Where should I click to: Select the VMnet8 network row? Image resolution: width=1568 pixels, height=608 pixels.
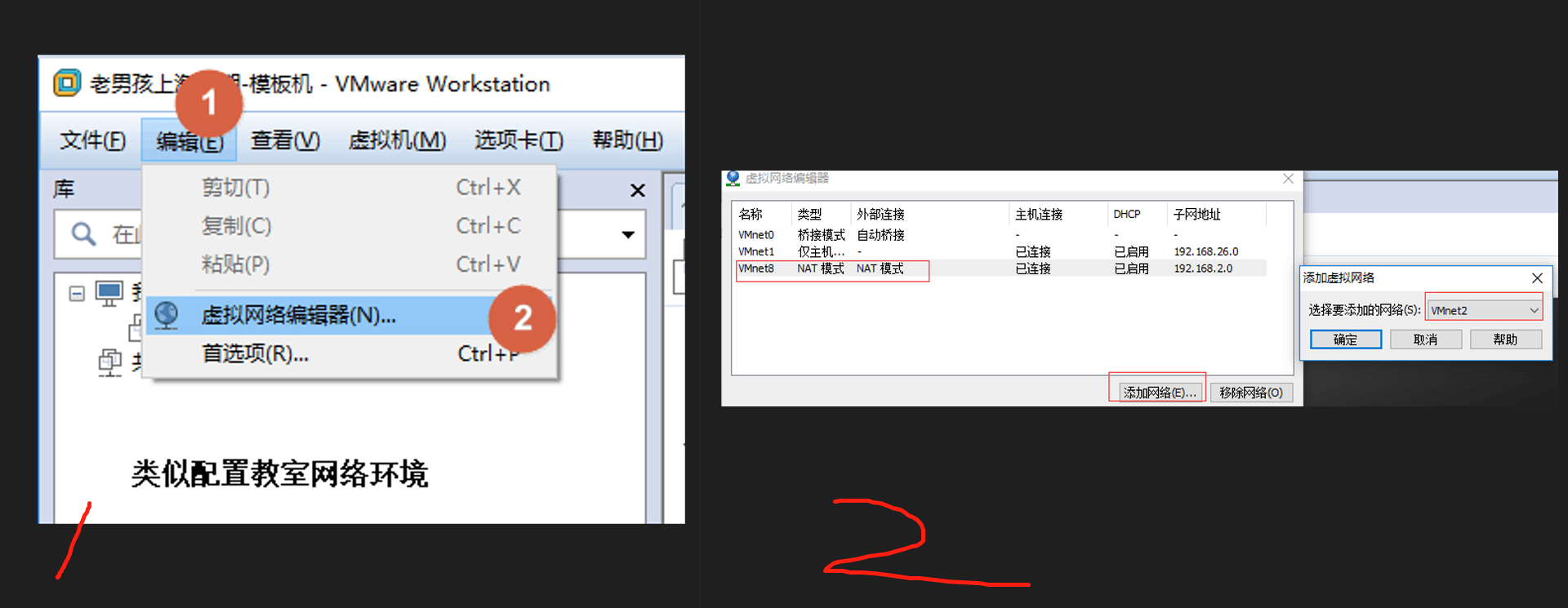(x=1001, y=268)
